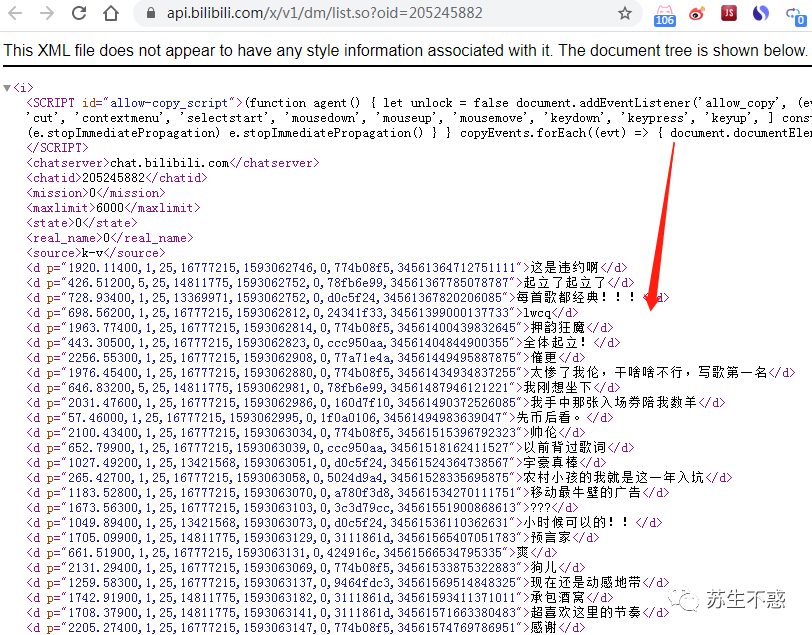Open the Weibo extension icon
Image resolution: width=812 pixels, height=635 pixels.
point(697,13)
